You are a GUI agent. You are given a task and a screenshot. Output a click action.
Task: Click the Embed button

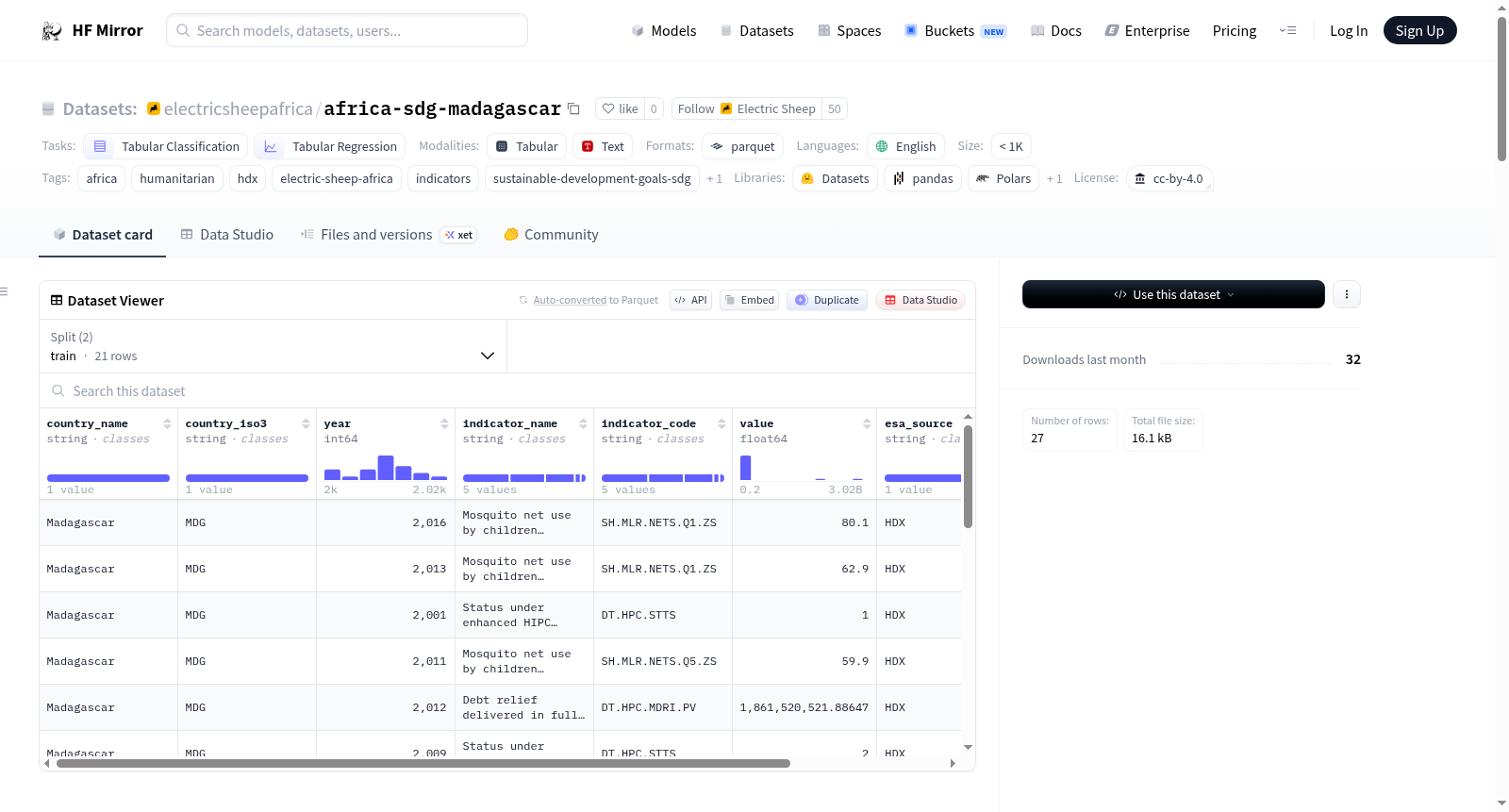(749, 300)
